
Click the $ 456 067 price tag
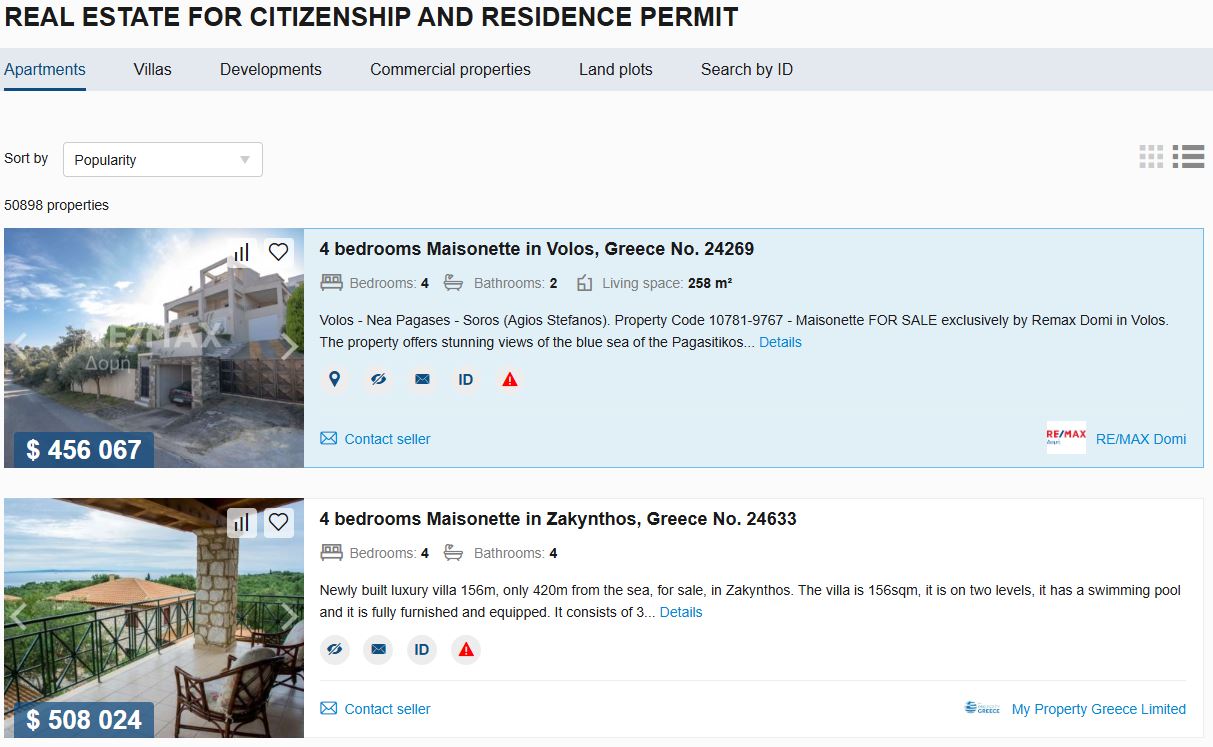84,450
